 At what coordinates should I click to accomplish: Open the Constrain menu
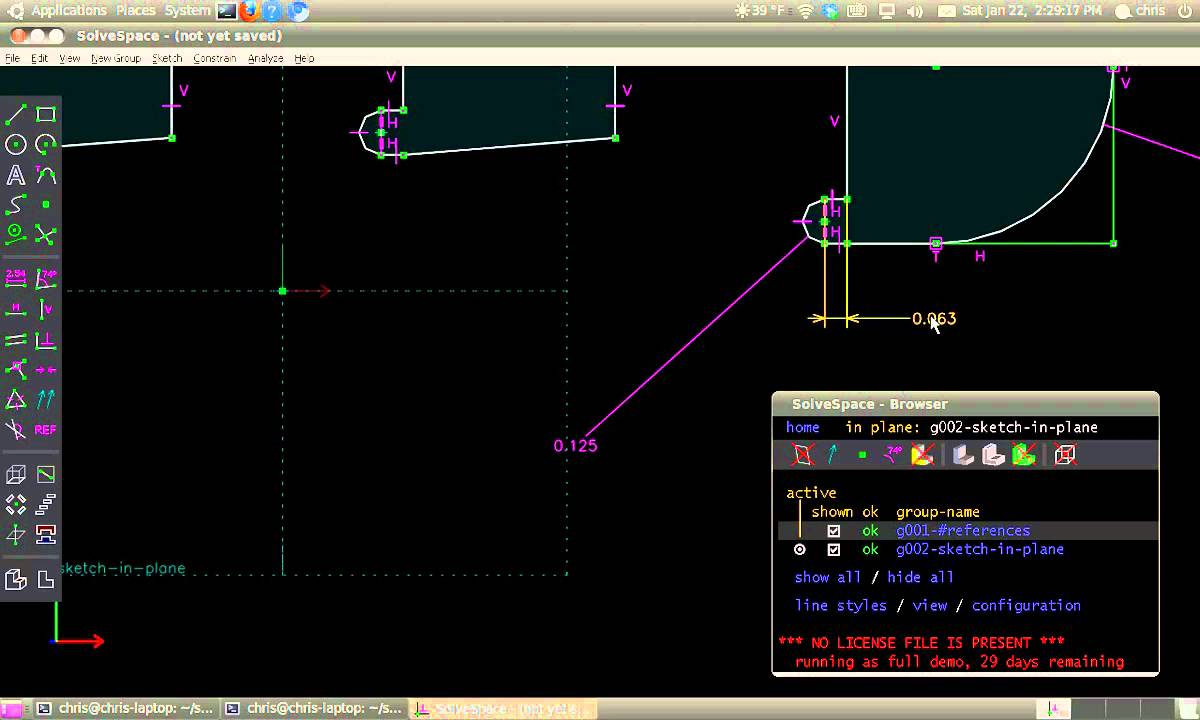214,59
